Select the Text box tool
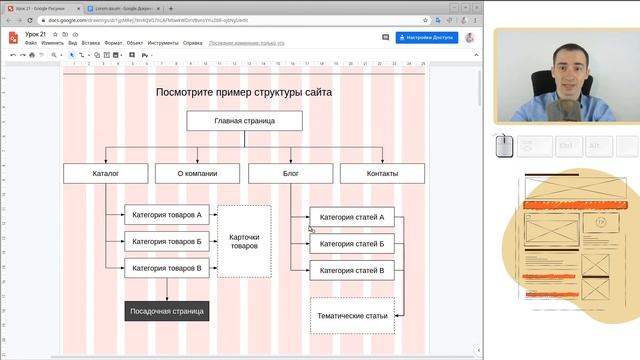This screenshot has height=360, width=640. point(107,55)
